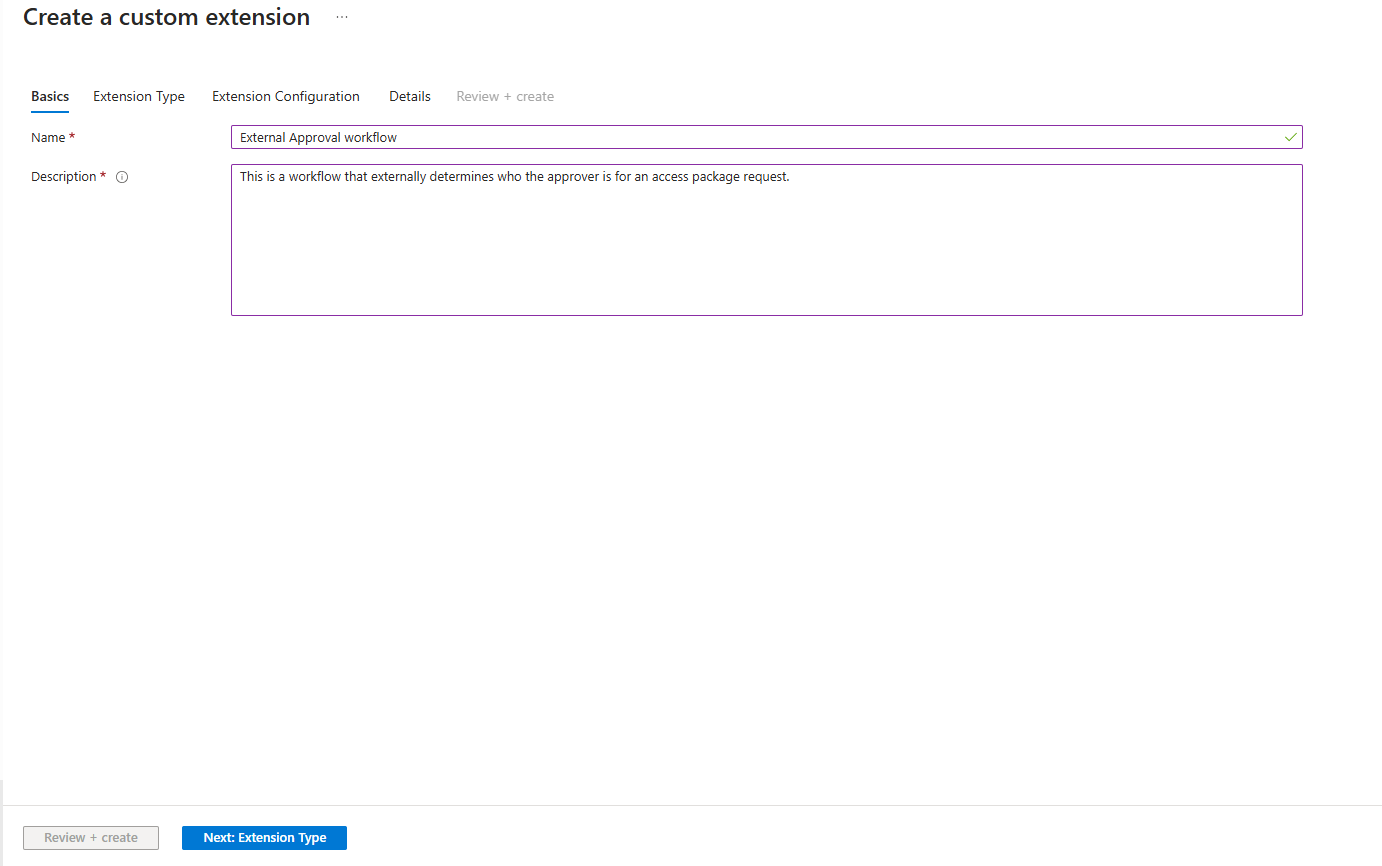Click the info icon next to Description
Screen dimensions: 1382x866
[121, 176]
